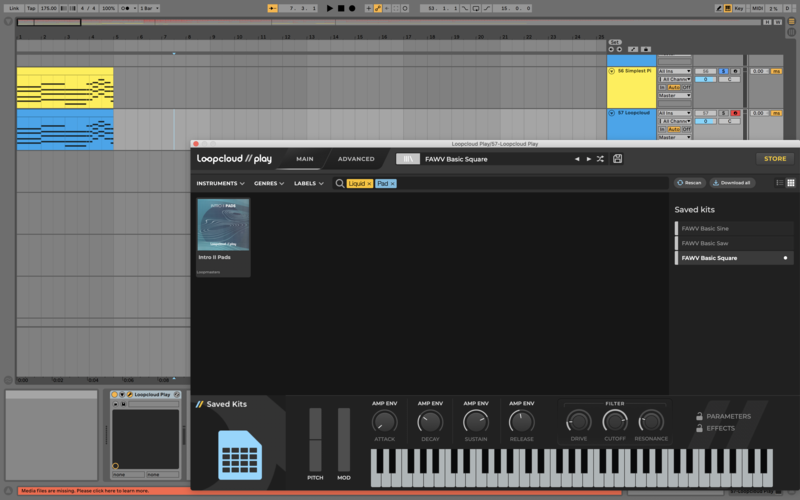The width and height of the screenshot is (800, 500).
Task: Click the shuffle preset icon in Loopcloud
Action: (600, 159)
